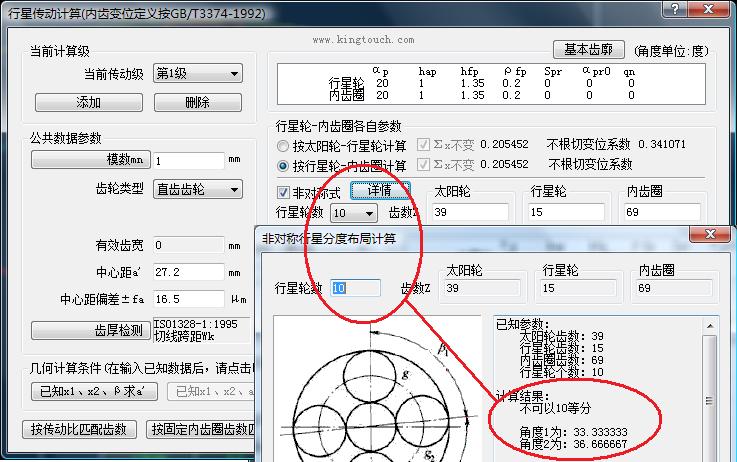Click the 不可以10等分 result text
737x462 pixels.
555,408
